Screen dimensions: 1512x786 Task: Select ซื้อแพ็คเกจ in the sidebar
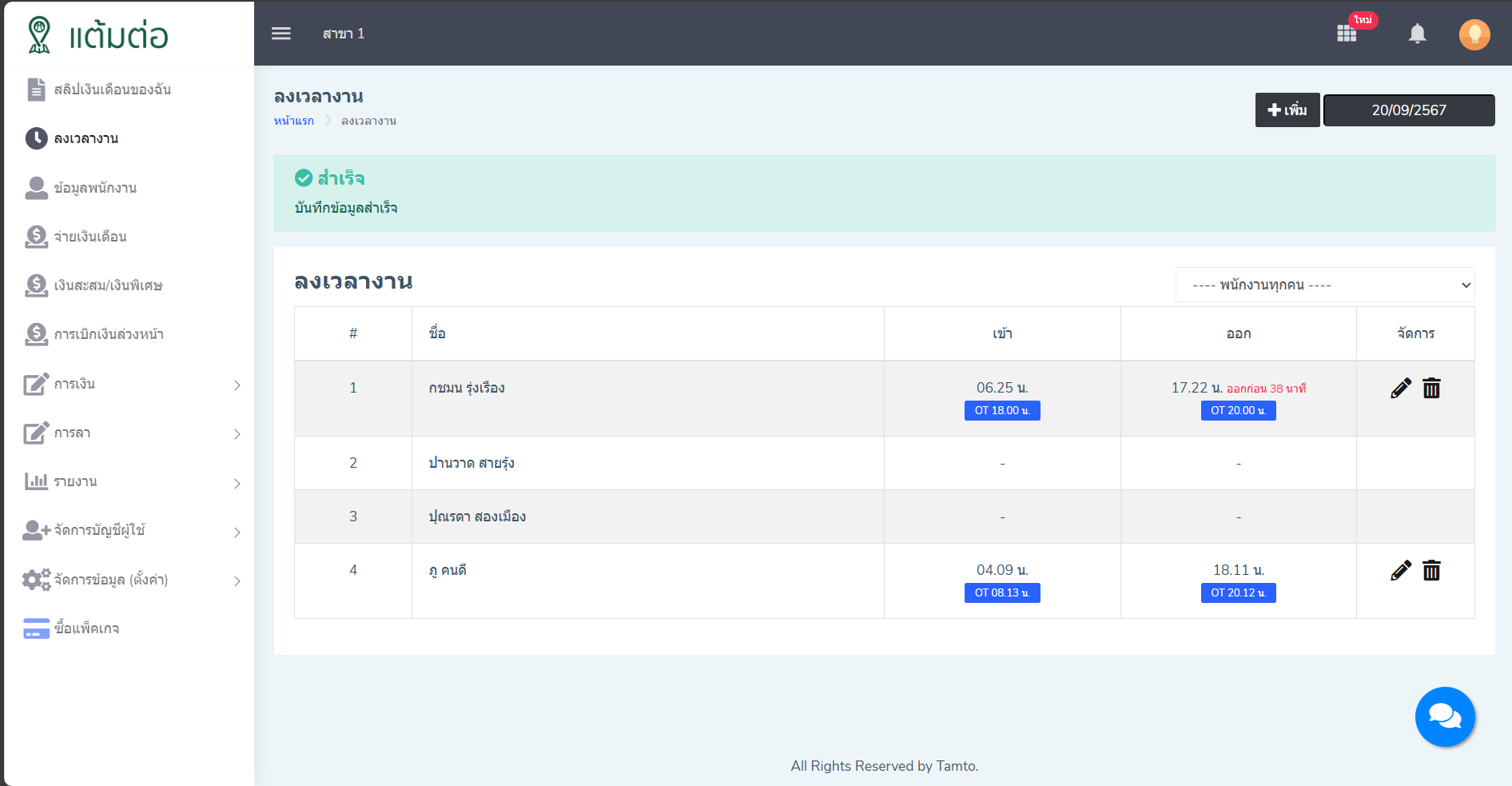(x=86, y=628)
